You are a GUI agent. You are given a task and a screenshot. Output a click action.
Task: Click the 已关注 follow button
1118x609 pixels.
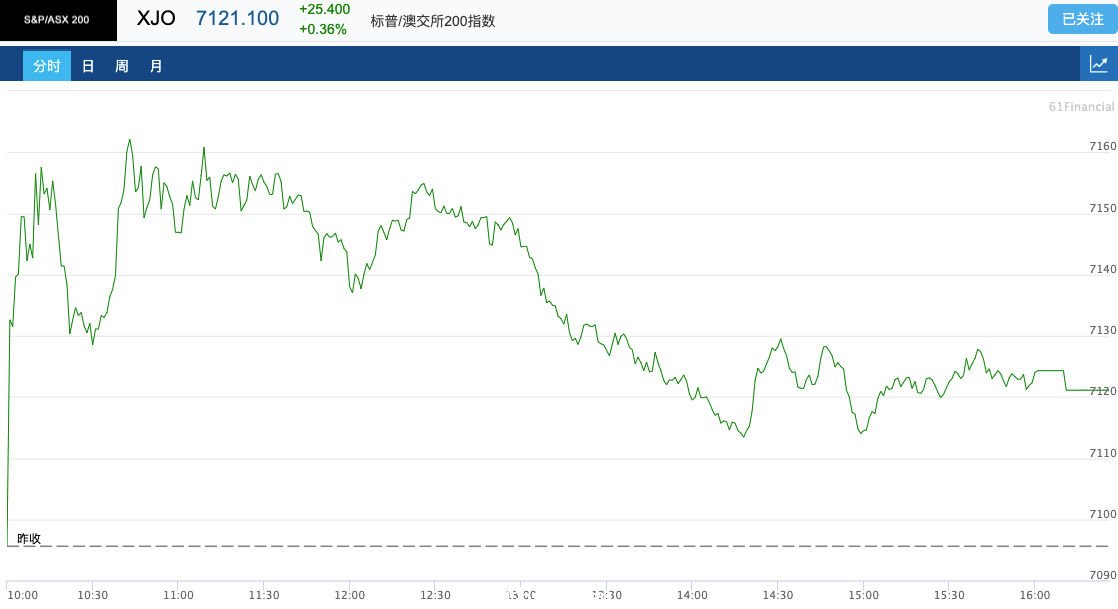click(1082, 19)
